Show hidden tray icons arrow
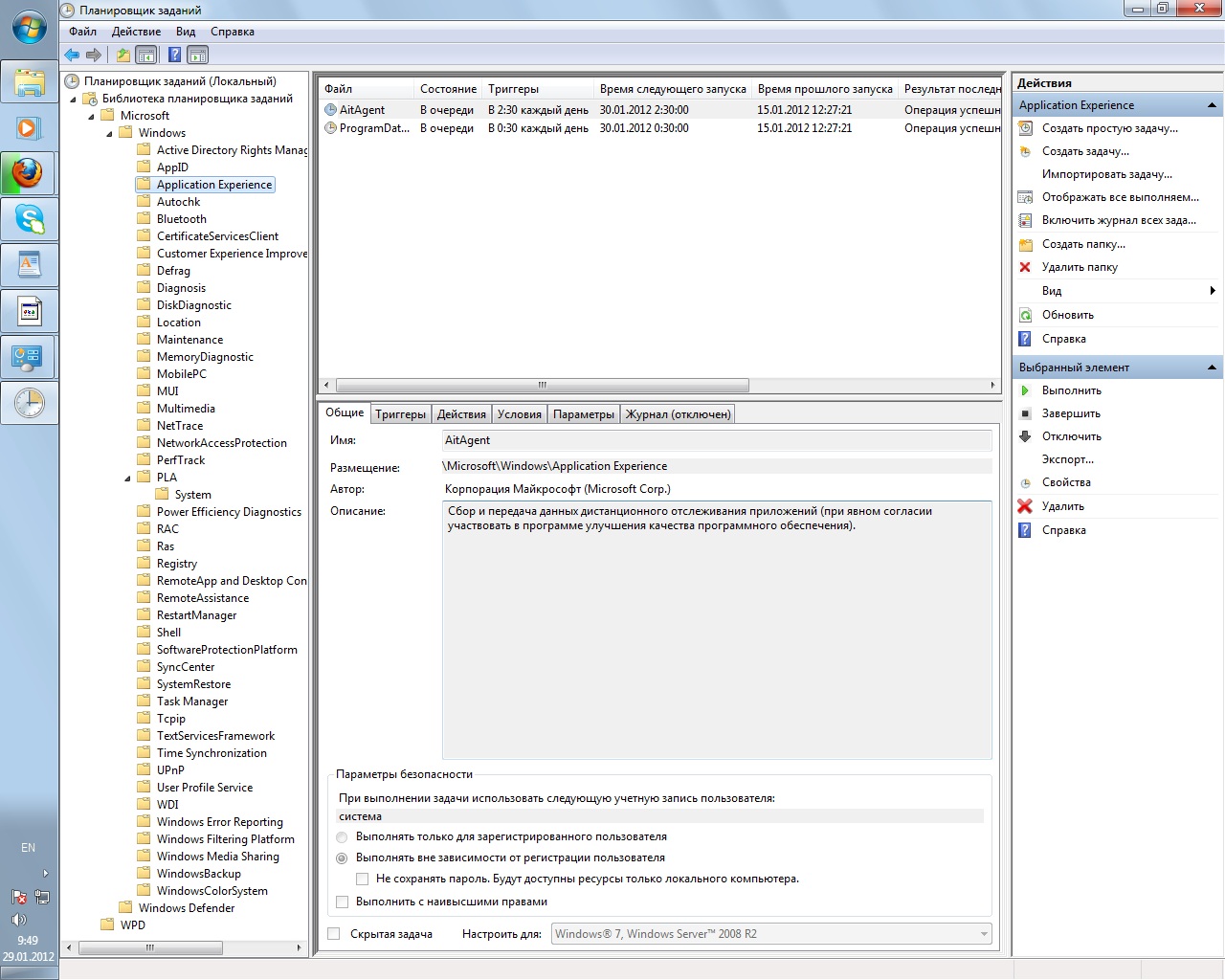 coord(45,874)
